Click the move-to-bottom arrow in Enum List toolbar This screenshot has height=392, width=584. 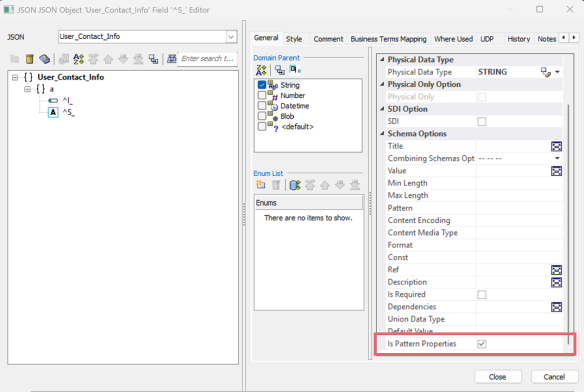tap(355, 185)
